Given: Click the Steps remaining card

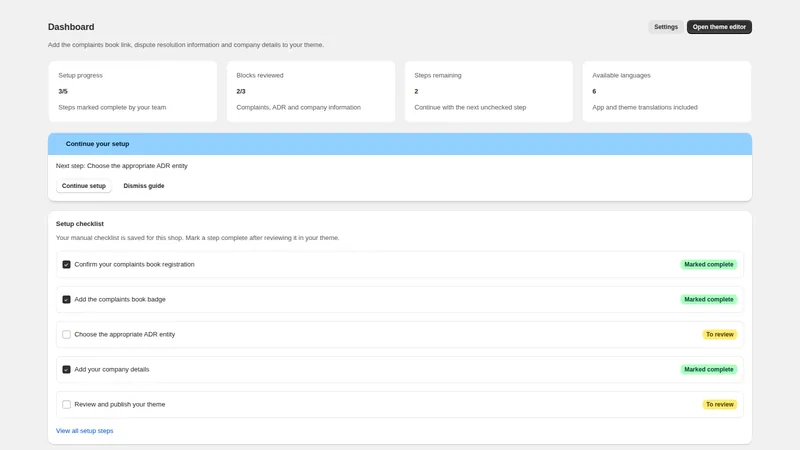Looking at the screenshot, I should point(489,91).
